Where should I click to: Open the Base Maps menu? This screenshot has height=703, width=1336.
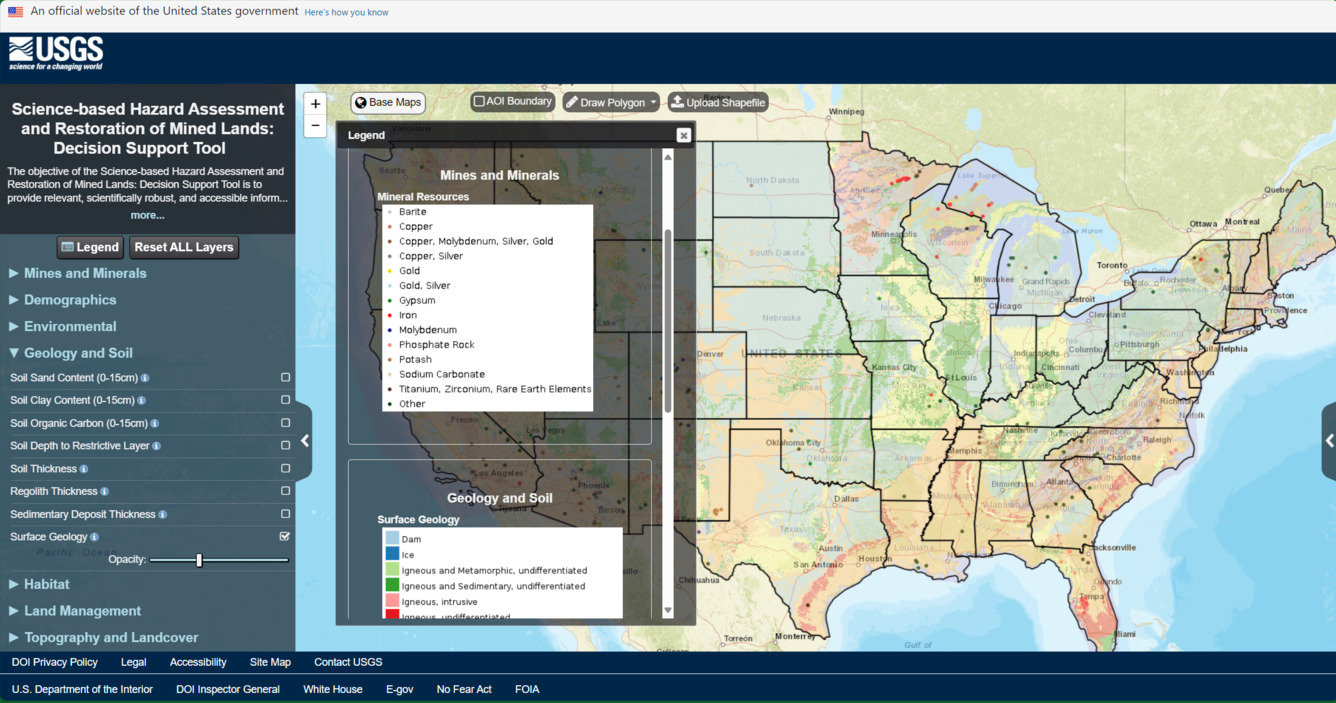click(x=388, y=103)
